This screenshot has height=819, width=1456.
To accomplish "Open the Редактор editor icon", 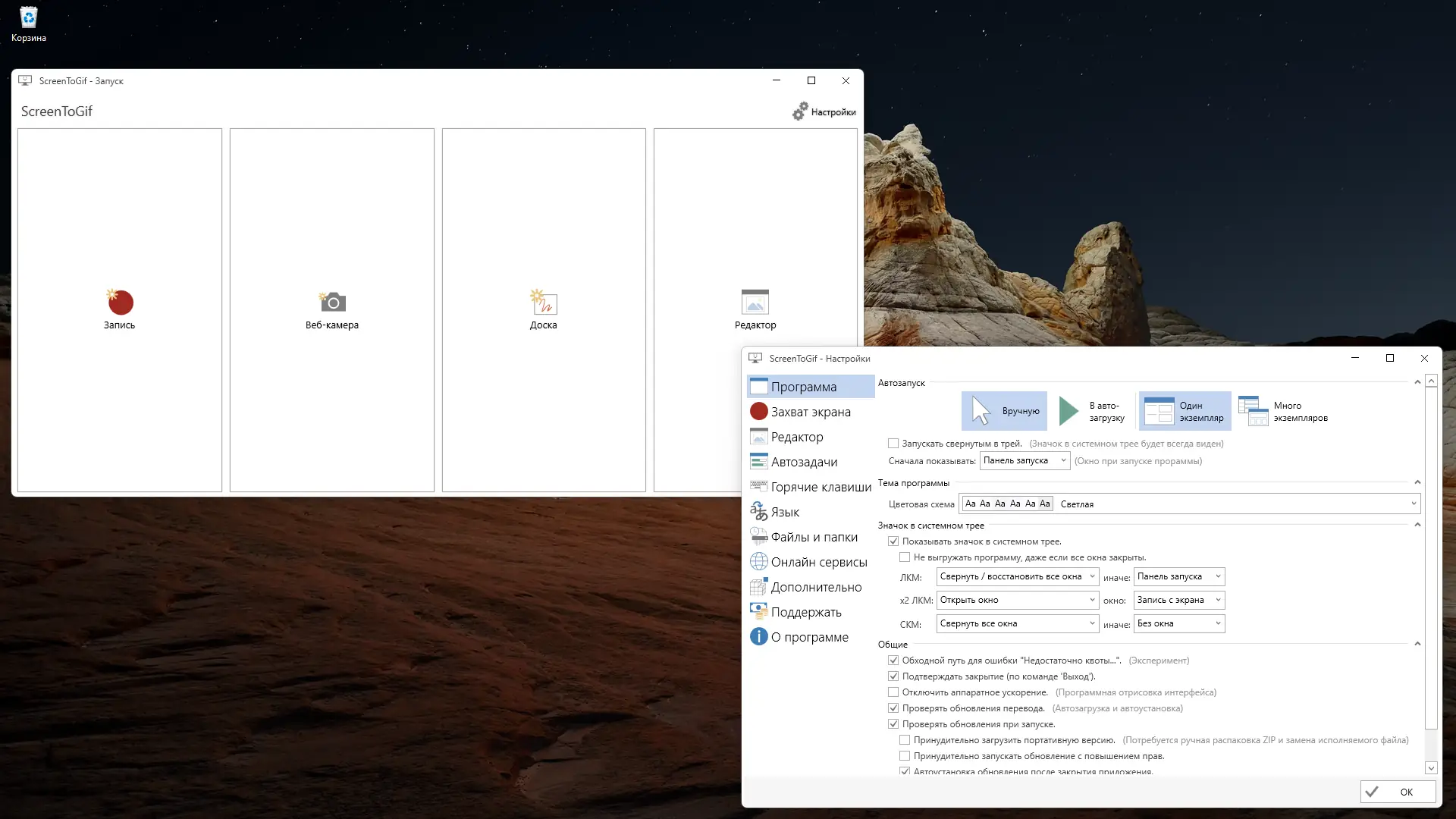I will point(755,303).
